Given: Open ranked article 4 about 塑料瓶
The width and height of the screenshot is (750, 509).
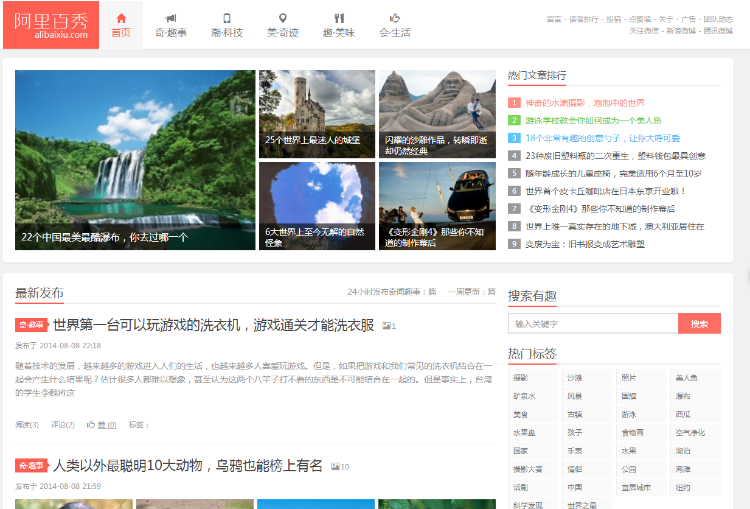Looking at the screenshot, I should tap(615, 156).
